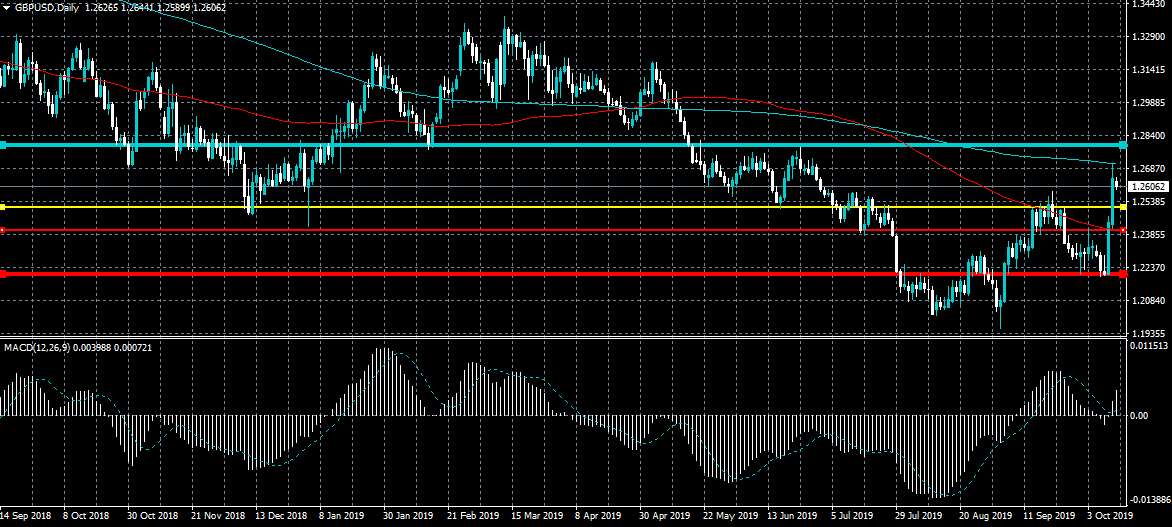Screen dimensions: 1172x527
Task: Select the thick red line's left-end handle
Action: point(3,274)
